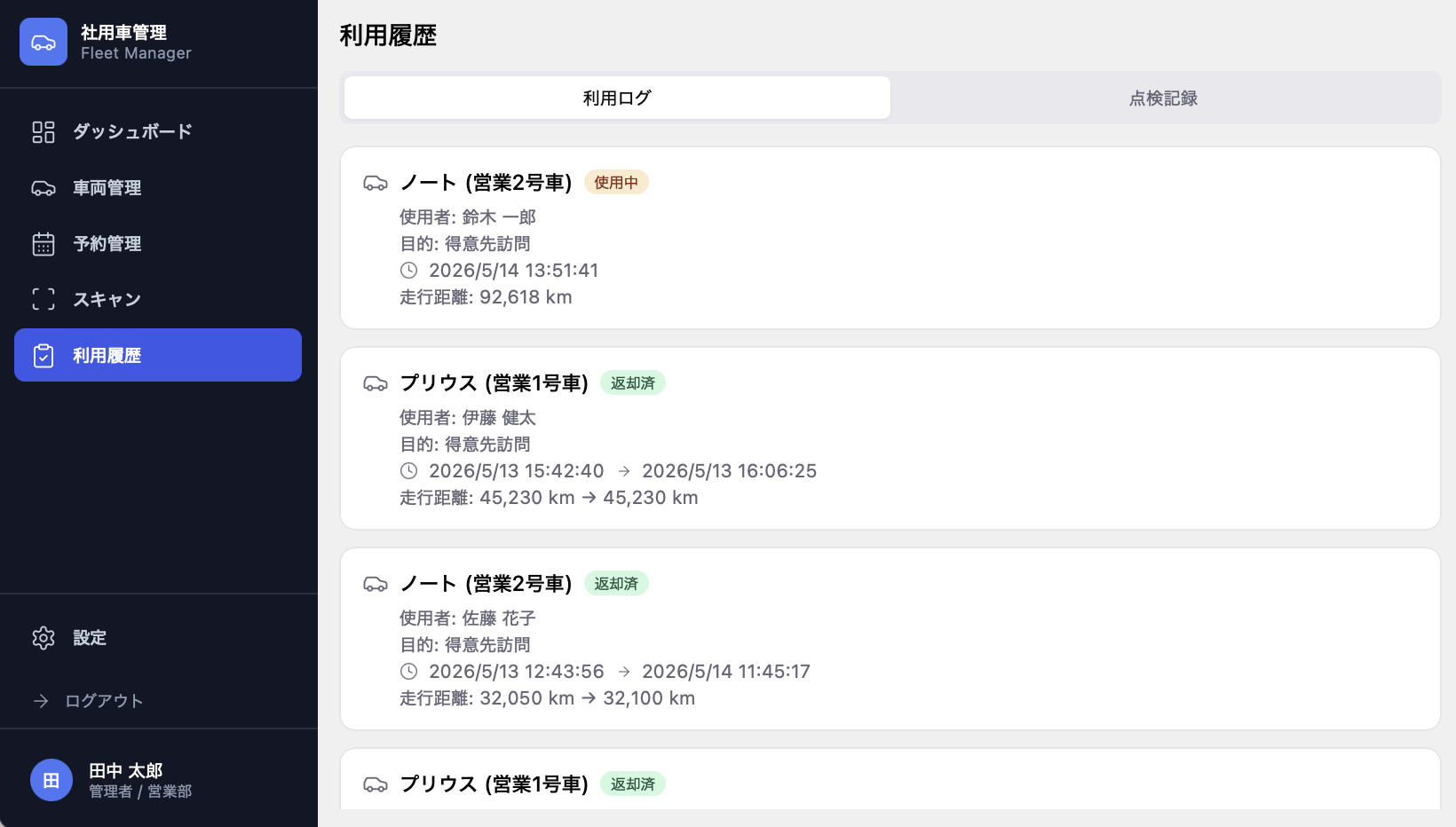
Task: Click title プリウス (営業1号車) on 伊藤 card
Action: pyautogui.click(x=495, y=383)
